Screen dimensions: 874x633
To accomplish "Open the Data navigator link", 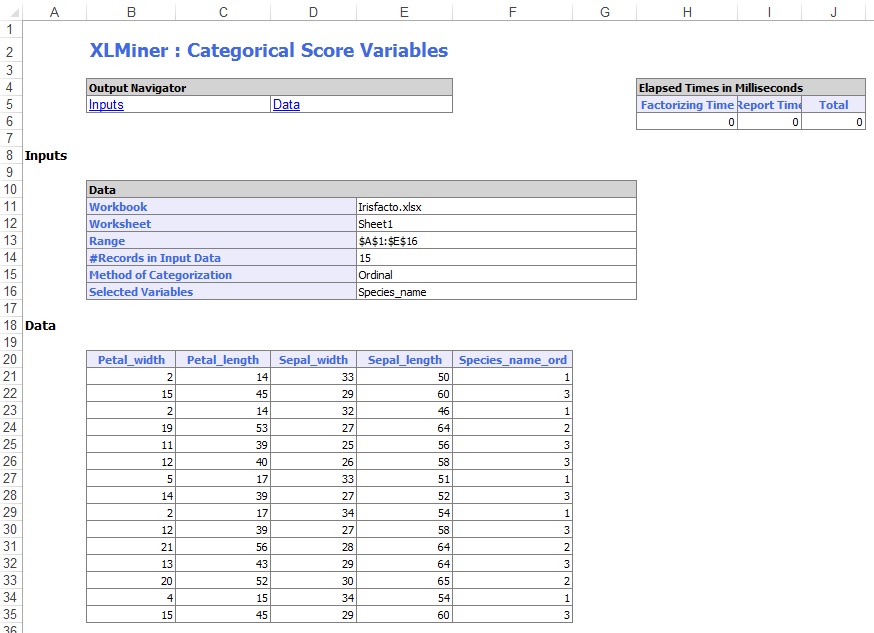I will (286, 105).
